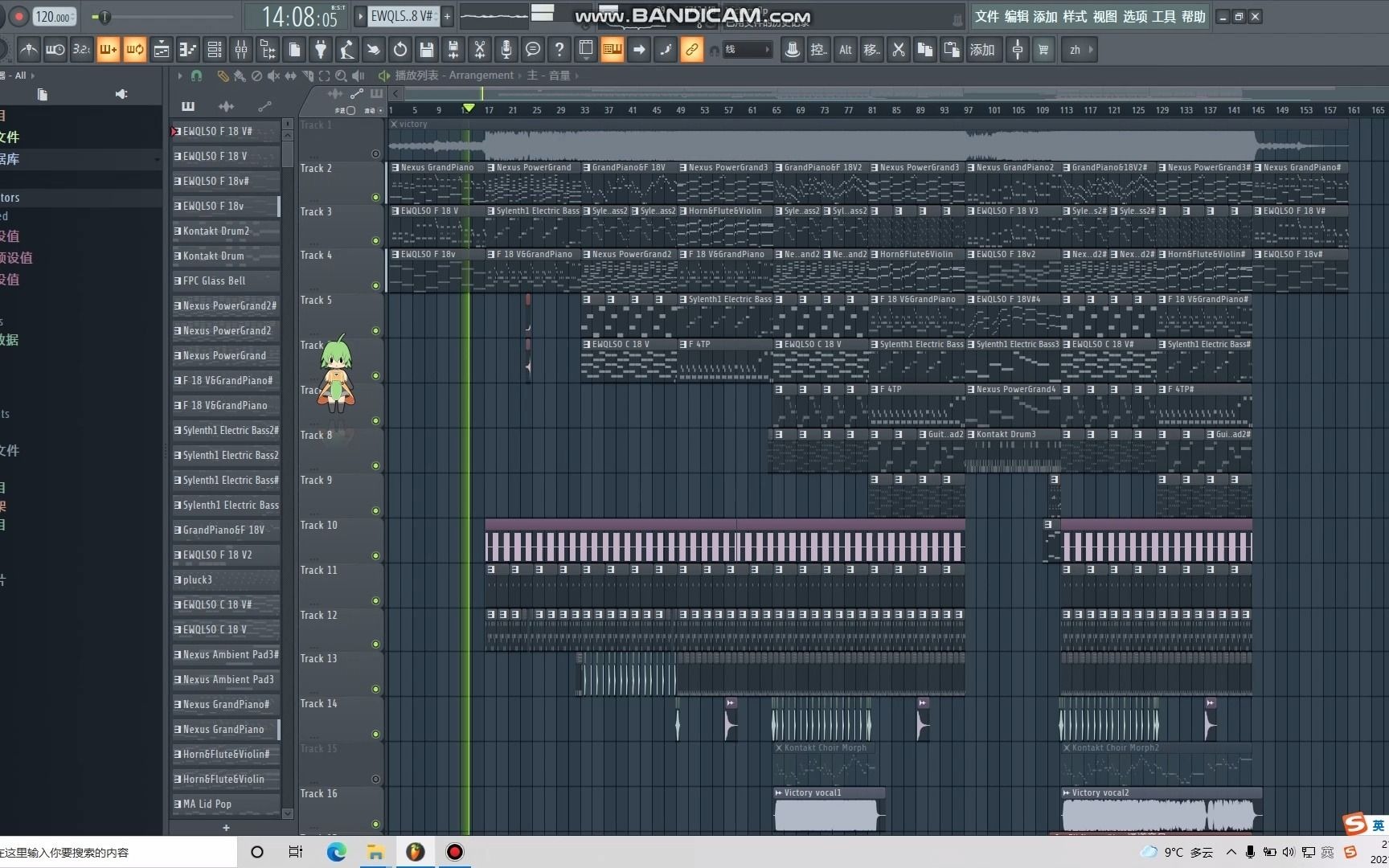The height and width of the screenshot is (868, 1389).
Task: Select the Kontakt Drum2 pattern in picker
Action: [226, 231]
